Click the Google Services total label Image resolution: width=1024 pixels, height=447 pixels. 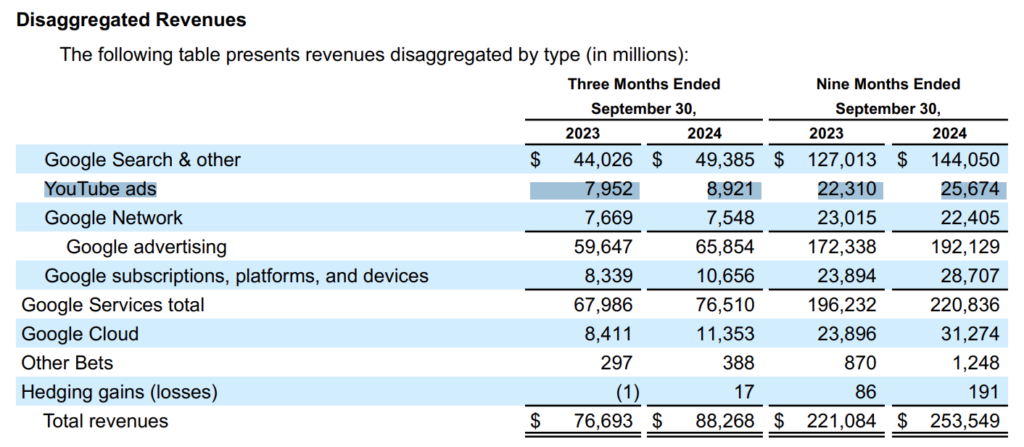113,304
